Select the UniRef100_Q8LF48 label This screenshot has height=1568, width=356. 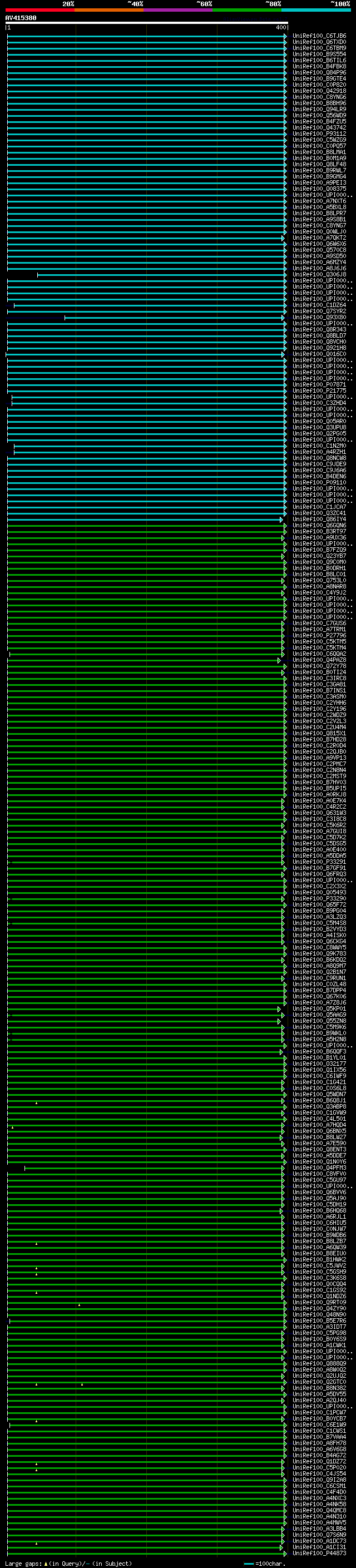coord(319,164)
